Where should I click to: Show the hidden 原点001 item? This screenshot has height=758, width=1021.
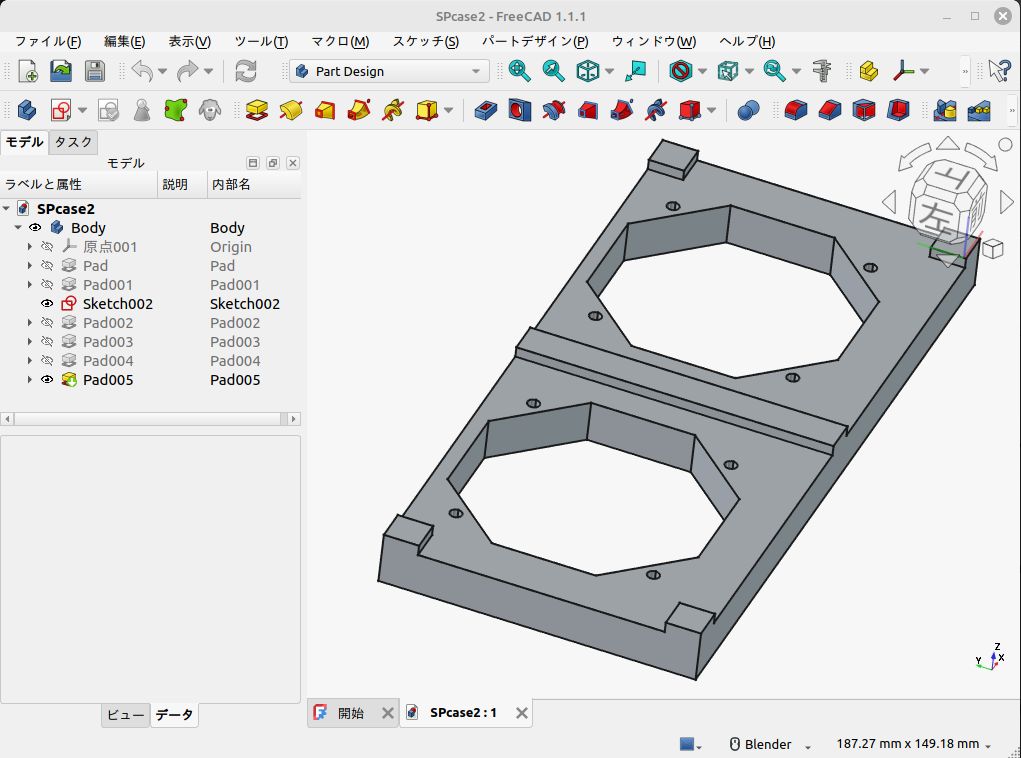(x=47, y=246)
